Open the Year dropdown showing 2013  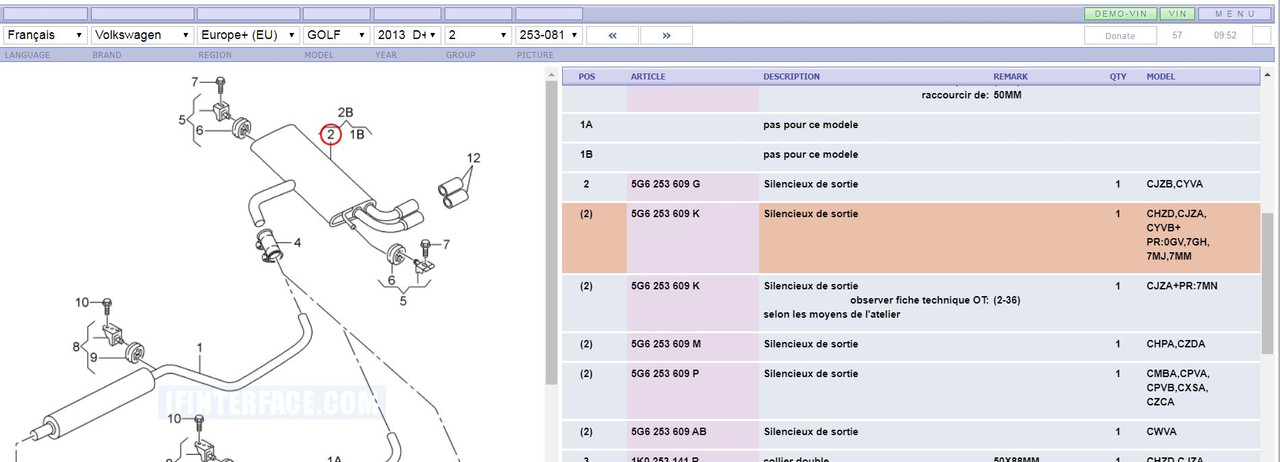pyautogui.click(x=407, y=35)
